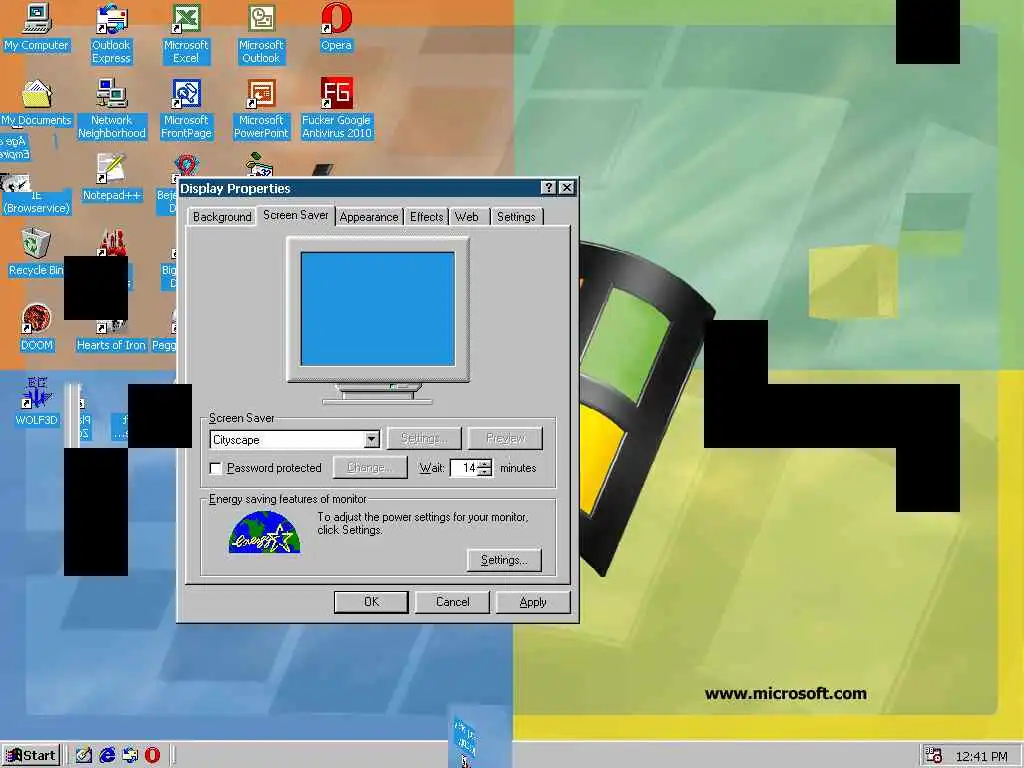Confirm with the OK button
Image resolution: width=1024 pixels, height=768 pixels.
click(371, 602)
